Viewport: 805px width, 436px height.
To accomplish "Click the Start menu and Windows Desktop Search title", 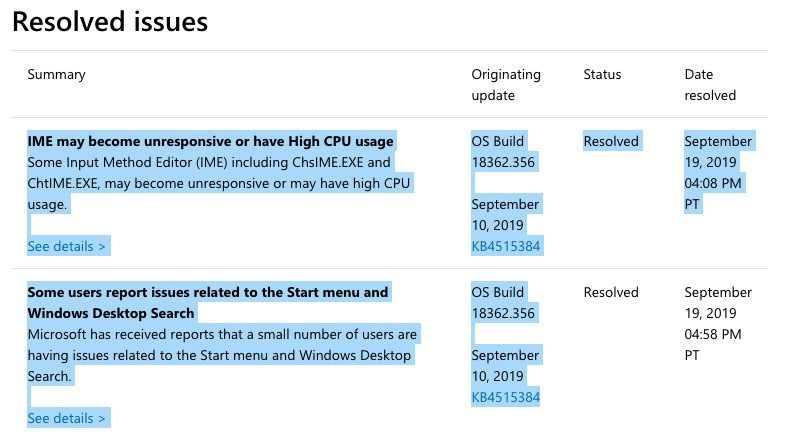I will point(207,302).
